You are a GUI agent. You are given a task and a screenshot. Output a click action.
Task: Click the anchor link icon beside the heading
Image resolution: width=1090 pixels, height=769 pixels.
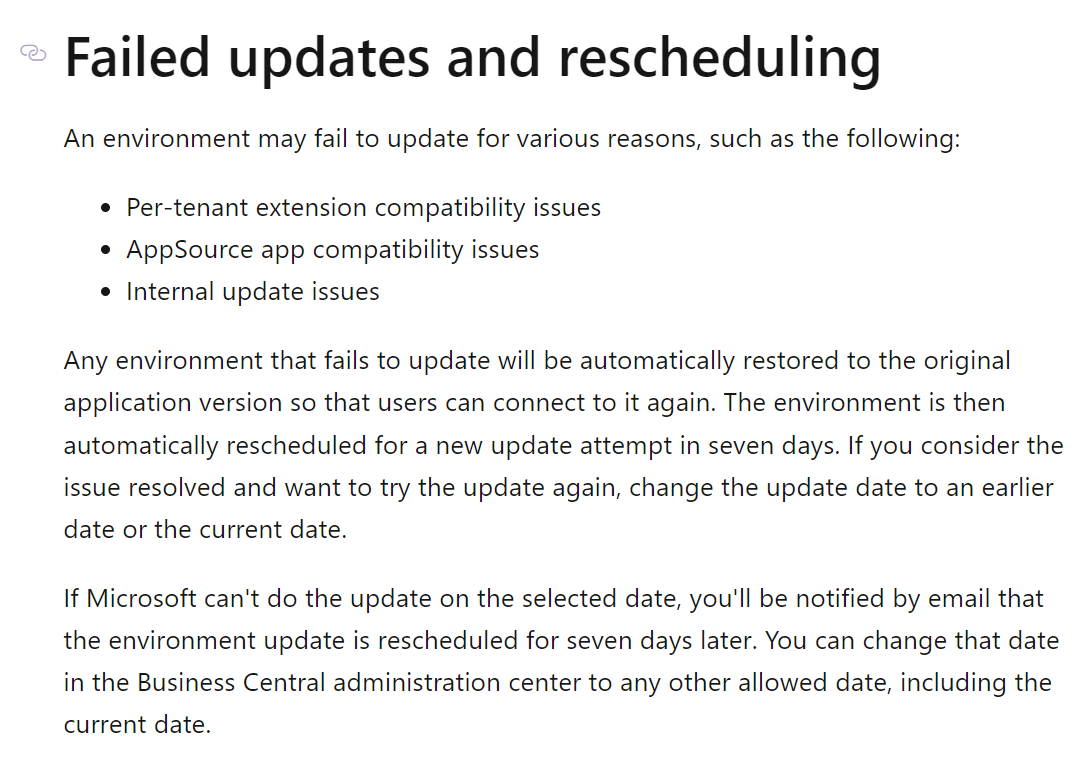[x=33, y=54]
